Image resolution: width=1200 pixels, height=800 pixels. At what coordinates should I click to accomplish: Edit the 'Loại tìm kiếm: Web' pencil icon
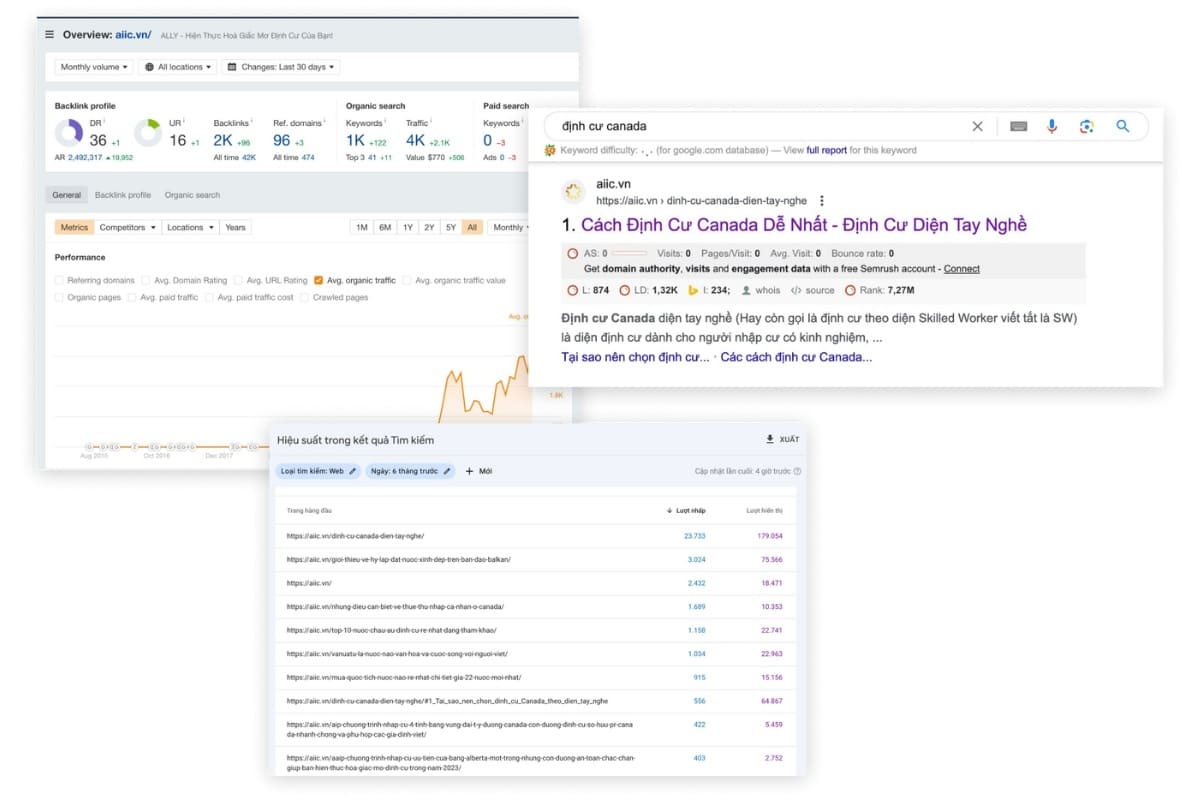coord(352,471)
